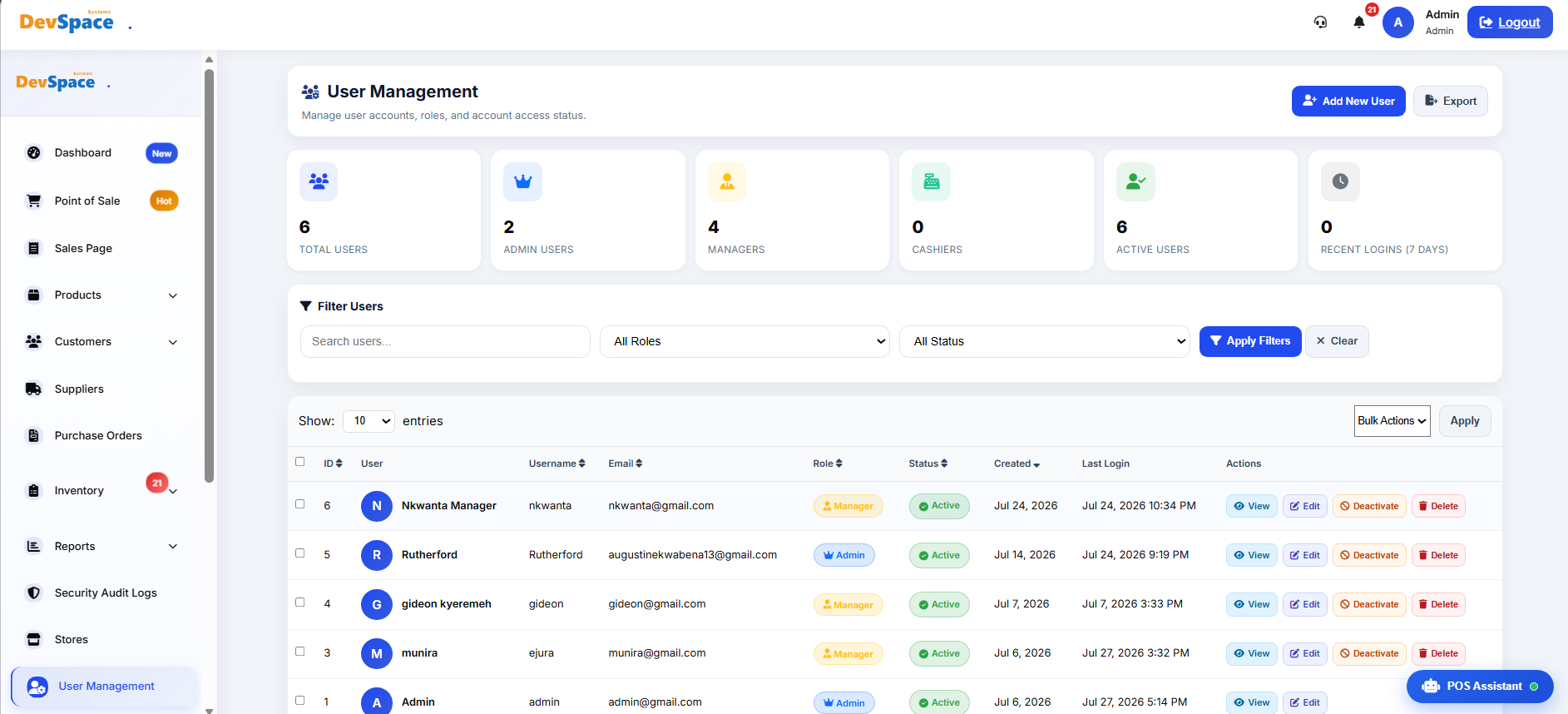Click the Sales Page receipt icon
1568x714 pixels.
click(x=34, y=248)
